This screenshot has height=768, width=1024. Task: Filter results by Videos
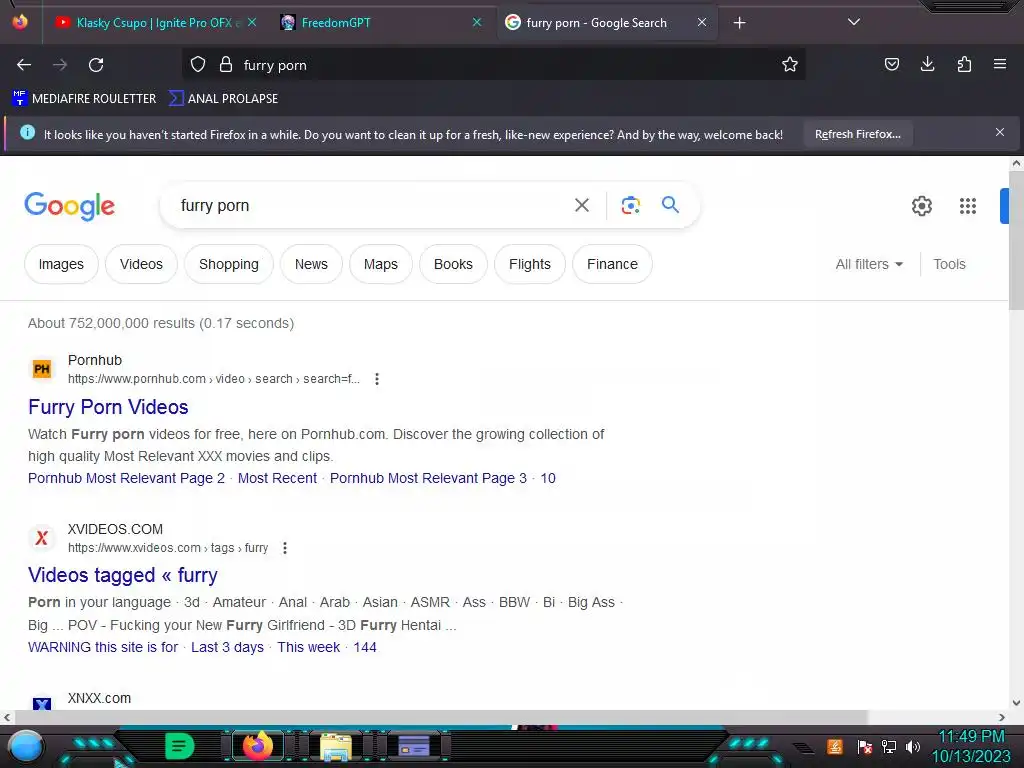(x=141, y=264)
